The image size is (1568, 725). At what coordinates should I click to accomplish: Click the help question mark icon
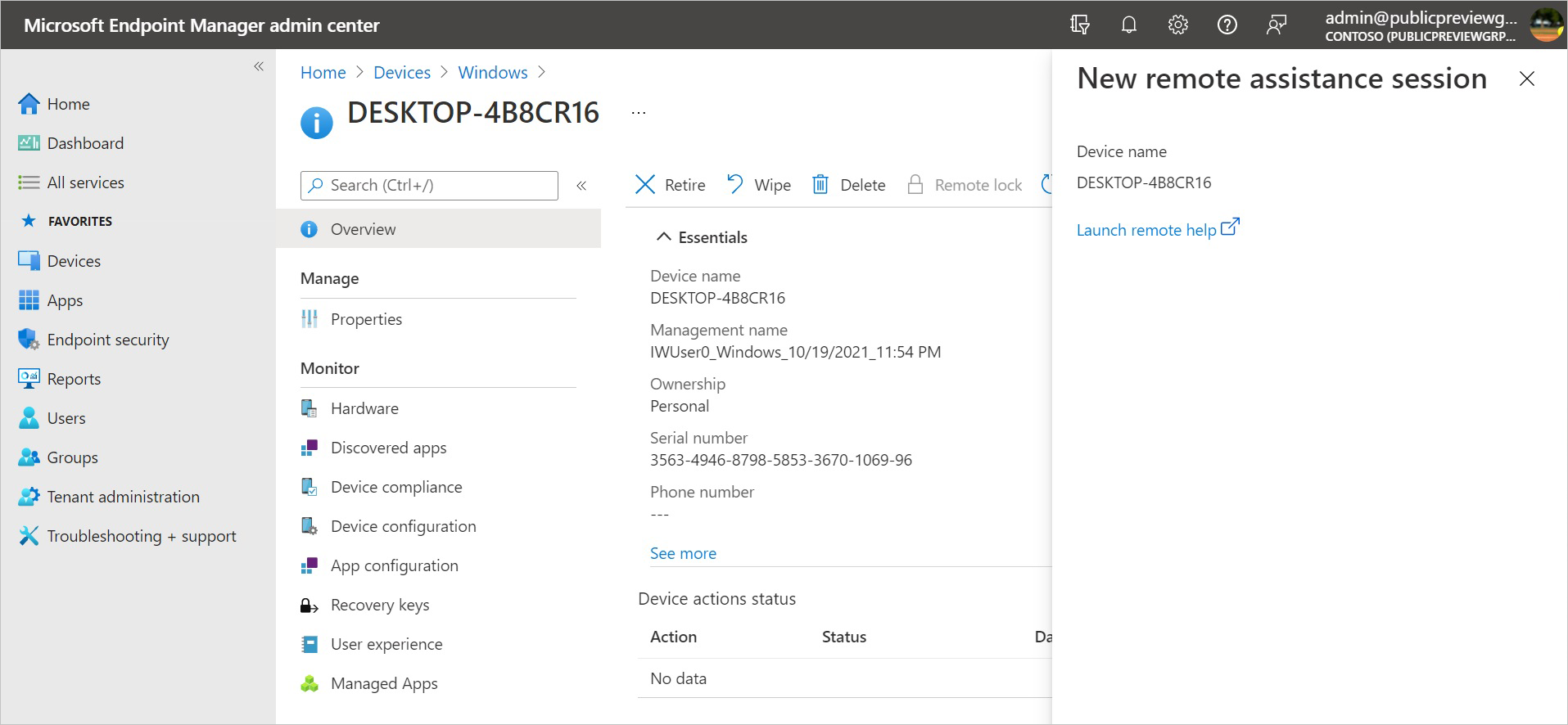coord(1227,25)
